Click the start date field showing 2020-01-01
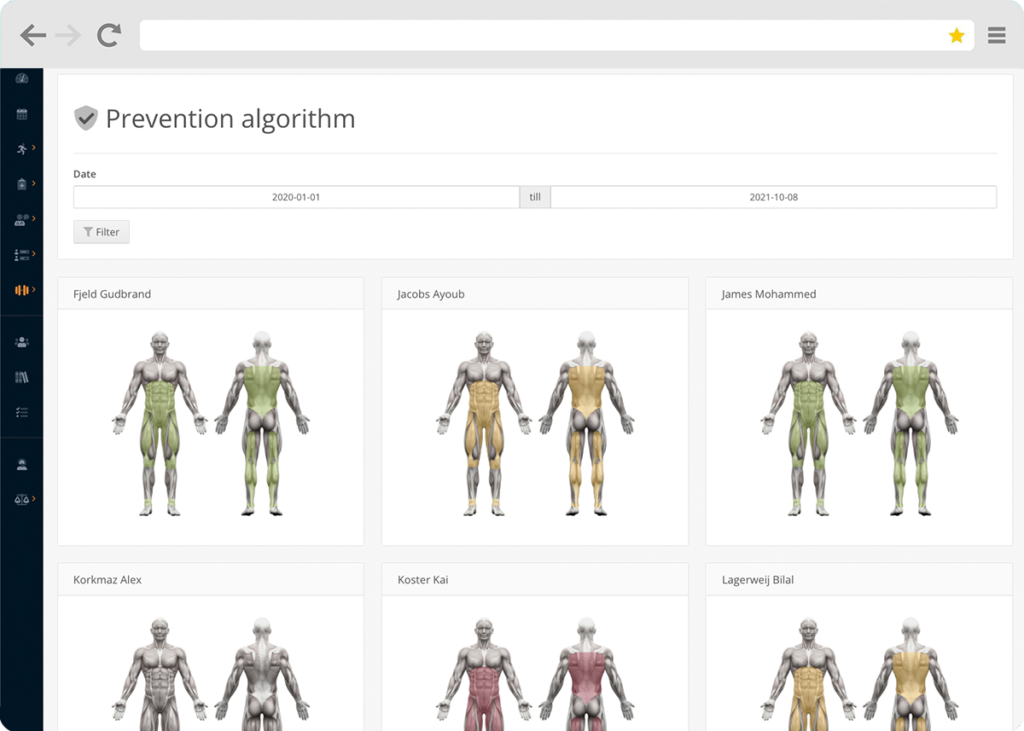This screenshot has height=731, width=1024. pyautogui.click(x=295, y=196)
